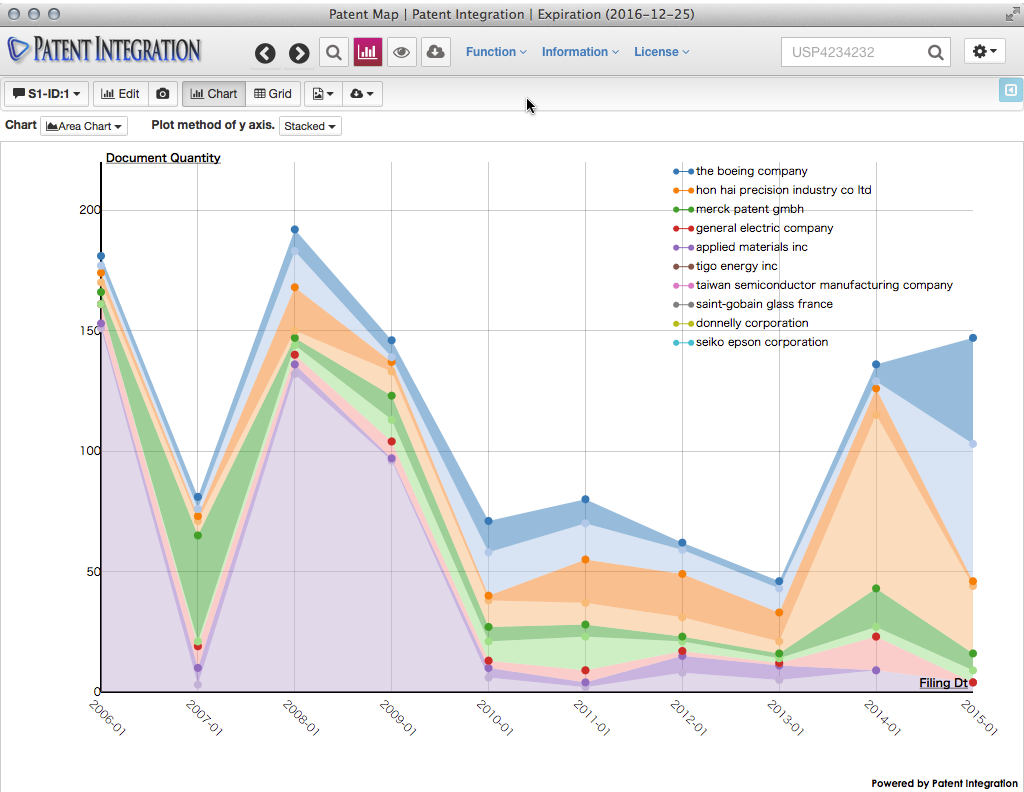1024x792 pixels.
Task: Toggle general electric company legend entry
Action: 754,228
